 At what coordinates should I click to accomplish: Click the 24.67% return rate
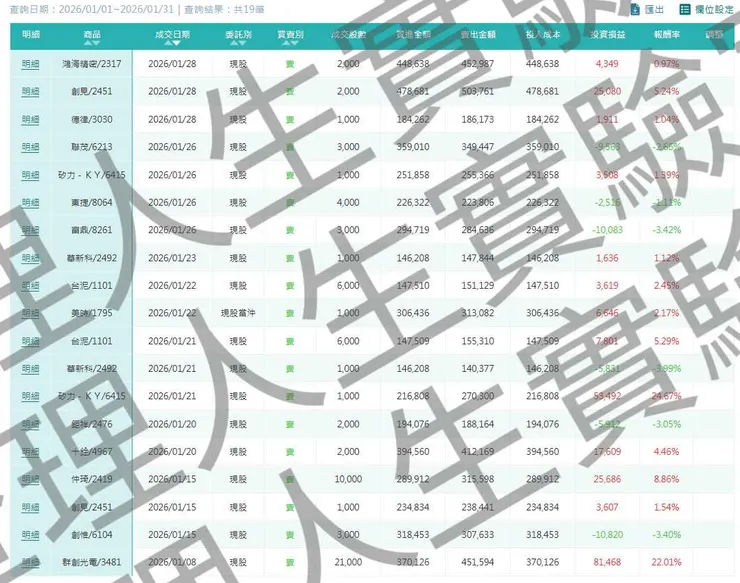click(x=666, y=396)
